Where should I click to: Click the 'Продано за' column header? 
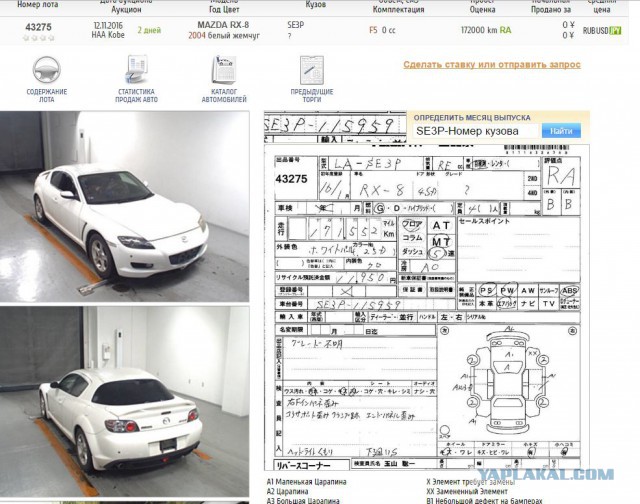point(551,9)
